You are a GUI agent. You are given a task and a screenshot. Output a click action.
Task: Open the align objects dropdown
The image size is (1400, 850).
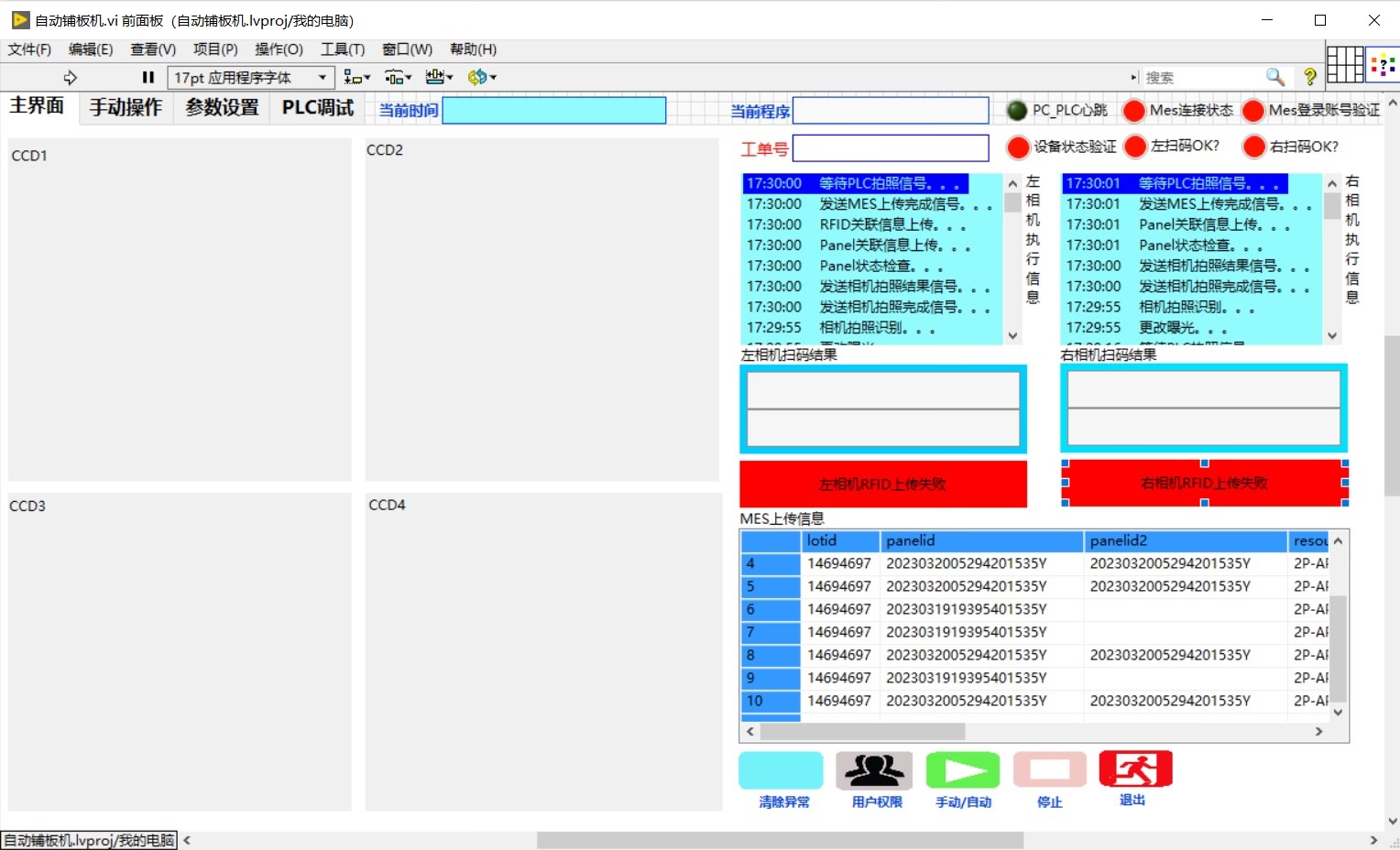(x=356, y=77)
